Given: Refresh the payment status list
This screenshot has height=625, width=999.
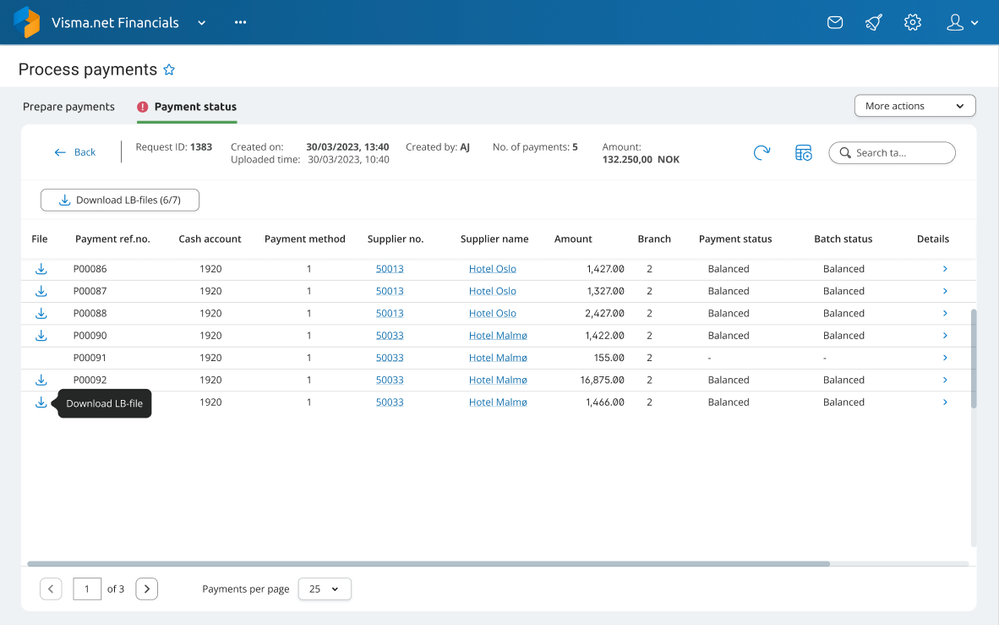Looking at the screenshot, I should click(761, 152).
